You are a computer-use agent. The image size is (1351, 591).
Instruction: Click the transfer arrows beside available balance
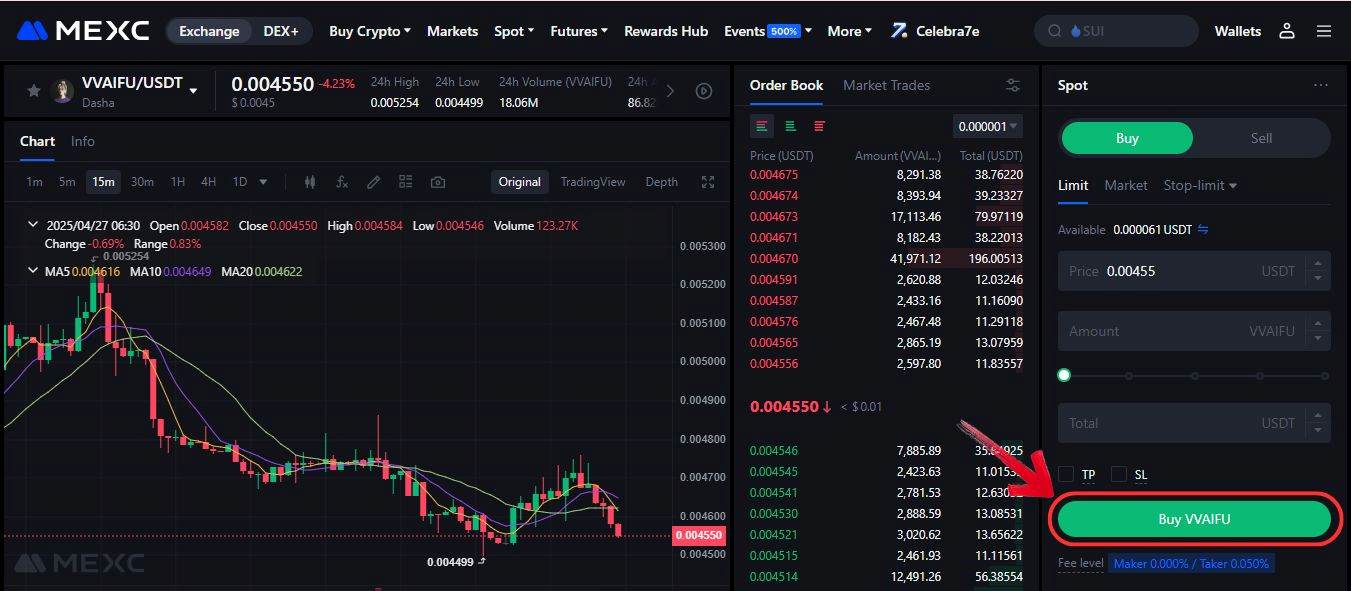pyautogui.click(x=1203, y=229)
